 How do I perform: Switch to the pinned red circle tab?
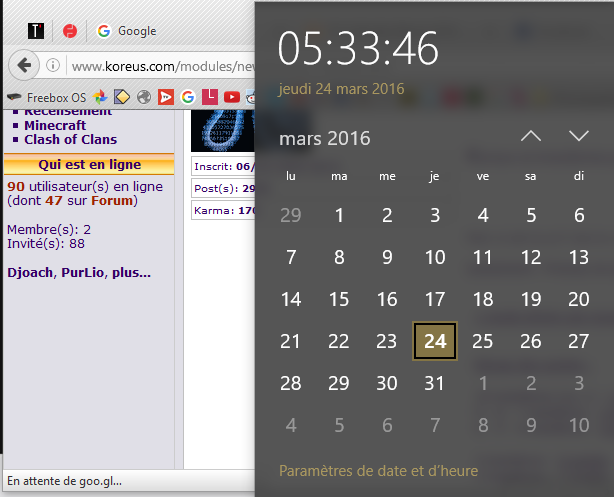[x=70, y=31]
